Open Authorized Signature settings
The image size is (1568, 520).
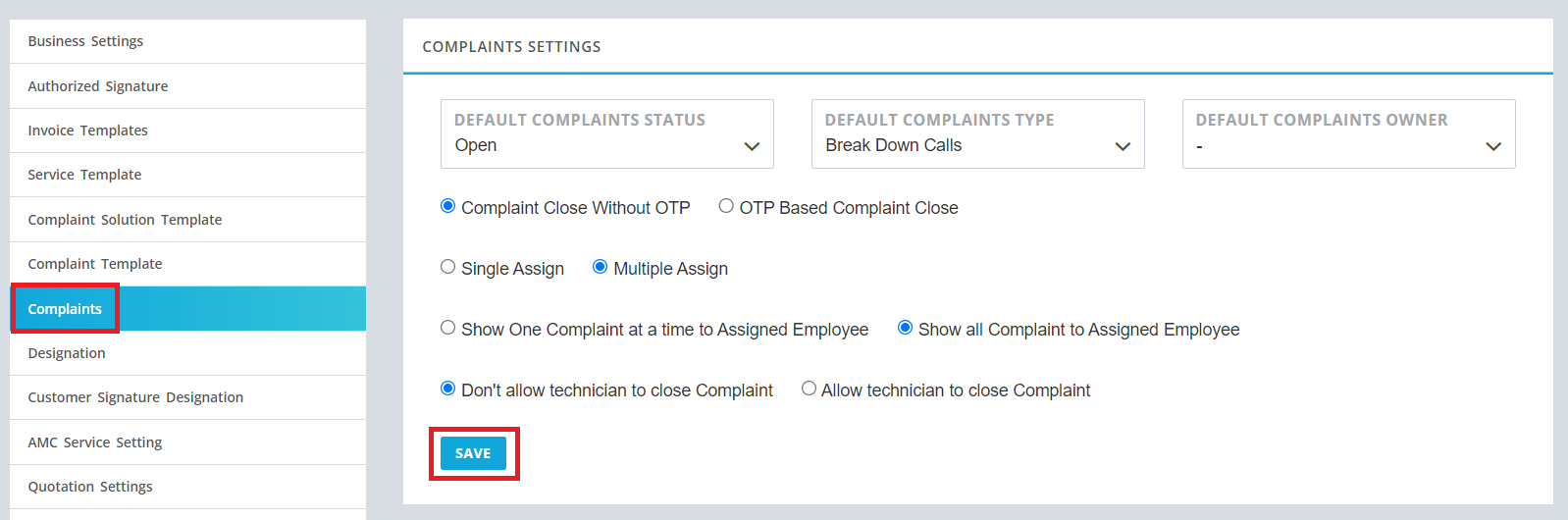(187, 86)
